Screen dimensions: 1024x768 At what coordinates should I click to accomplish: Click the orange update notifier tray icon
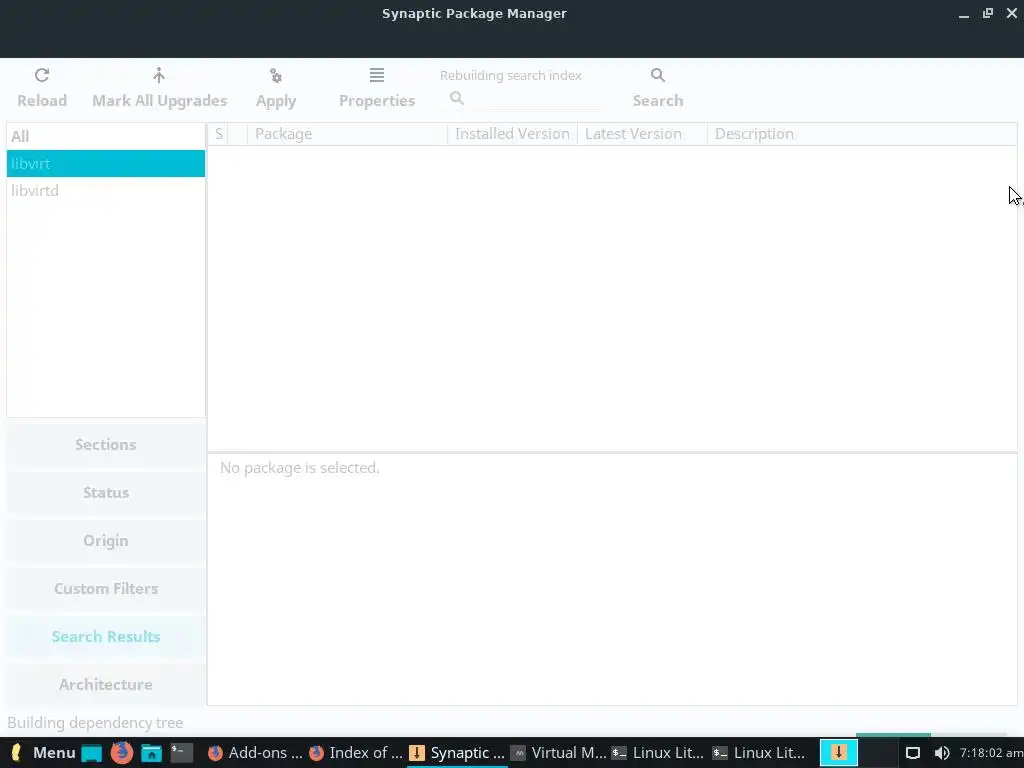[x=839, y=752]
